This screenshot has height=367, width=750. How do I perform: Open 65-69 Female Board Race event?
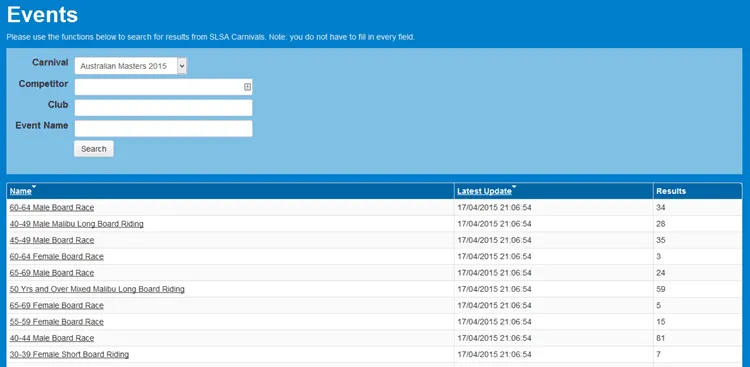pyautogui.click(x=56, y=305)
